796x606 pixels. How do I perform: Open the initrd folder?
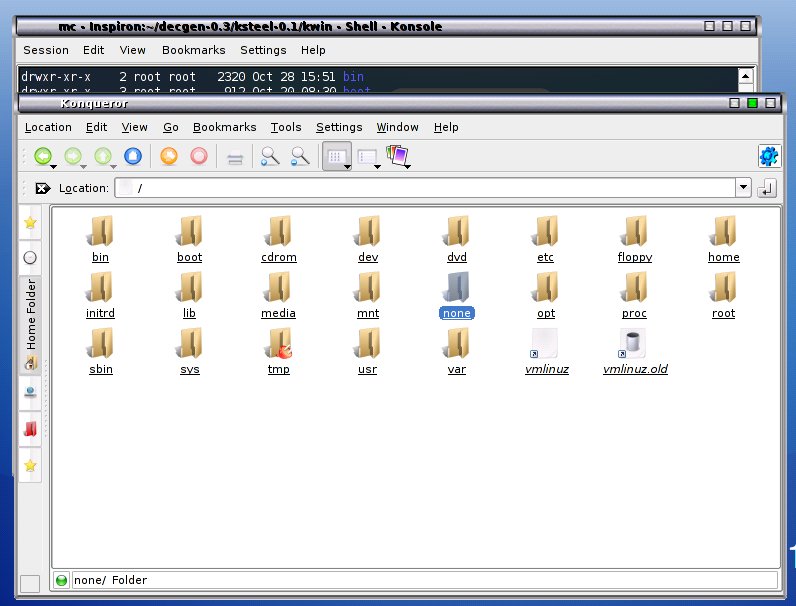[x=100, y=295]
